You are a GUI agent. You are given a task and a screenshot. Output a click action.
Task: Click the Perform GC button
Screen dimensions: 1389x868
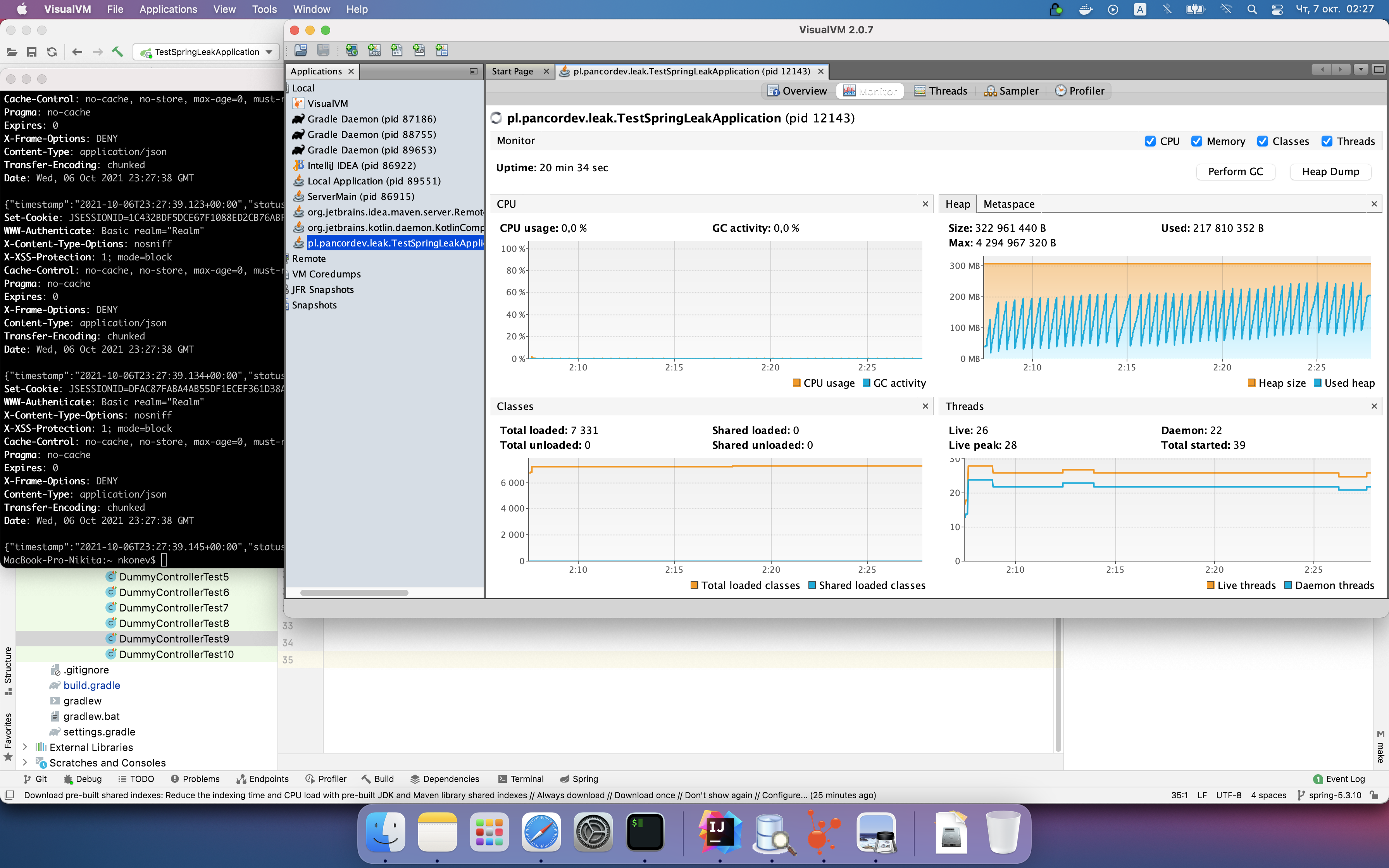[1235, 172]
